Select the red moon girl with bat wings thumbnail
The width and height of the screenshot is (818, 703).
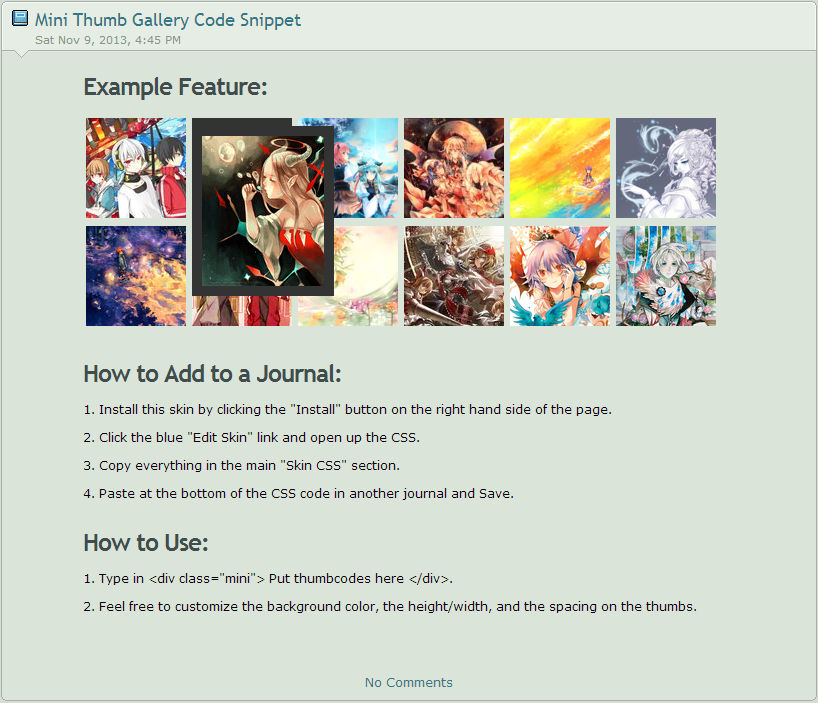coord(454,168)
